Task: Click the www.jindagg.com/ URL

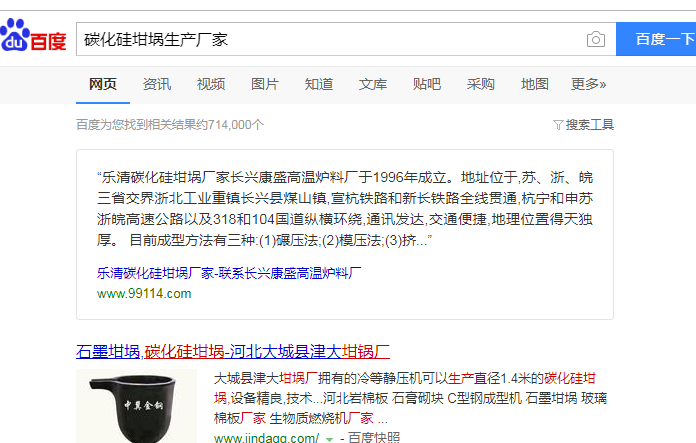Action: pos(266,438)
